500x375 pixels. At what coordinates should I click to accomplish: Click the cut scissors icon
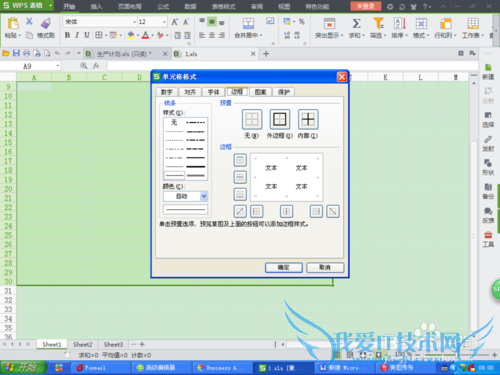tap(29, 21)
